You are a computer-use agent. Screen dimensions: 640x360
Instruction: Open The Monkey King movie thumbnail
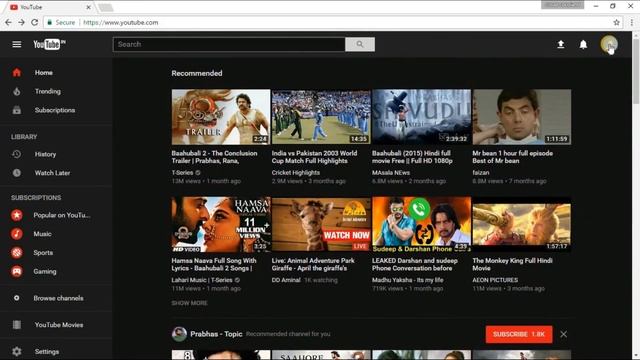click(522, 224)
